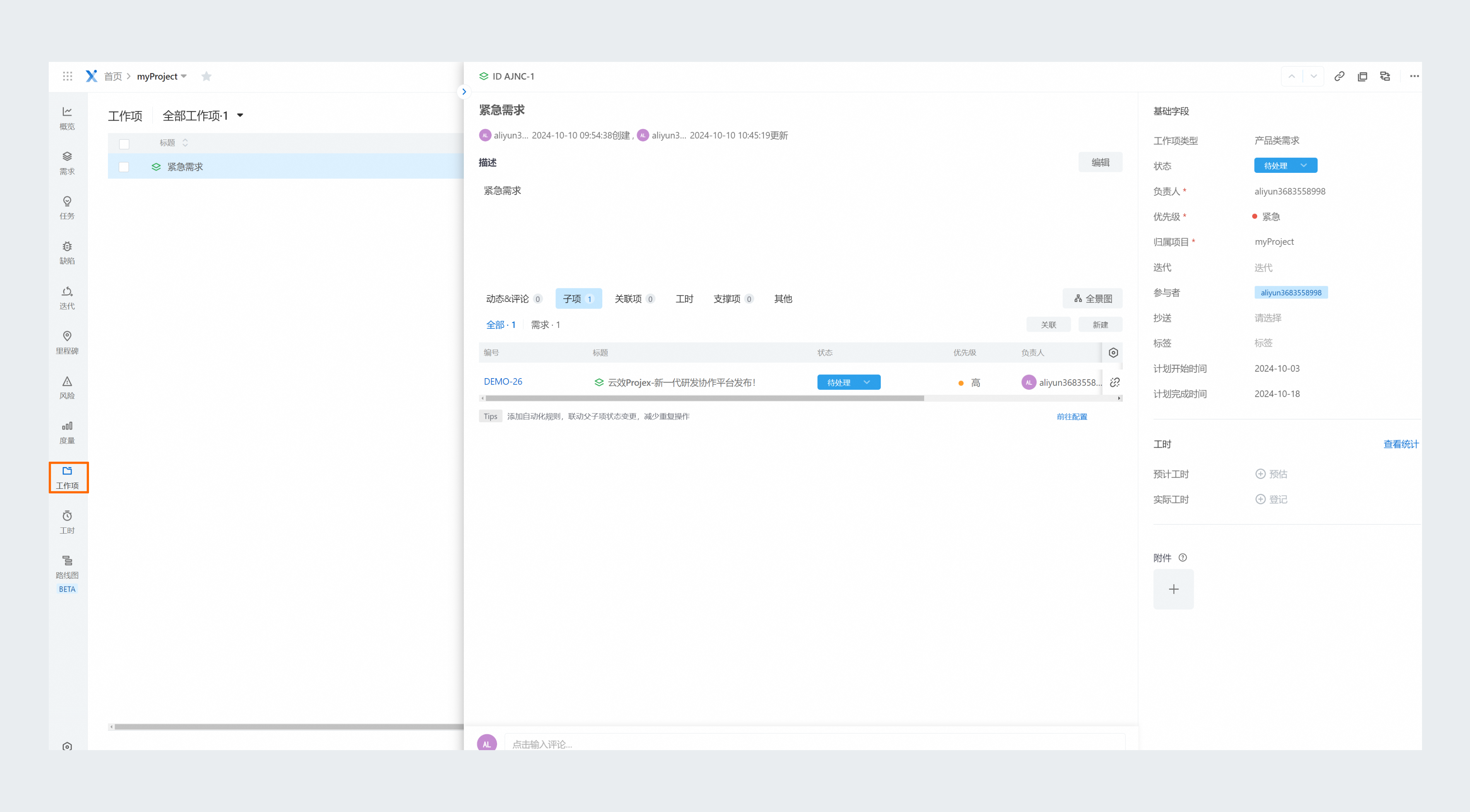Open project settings gear at sidebar bottom

(67, 746)
